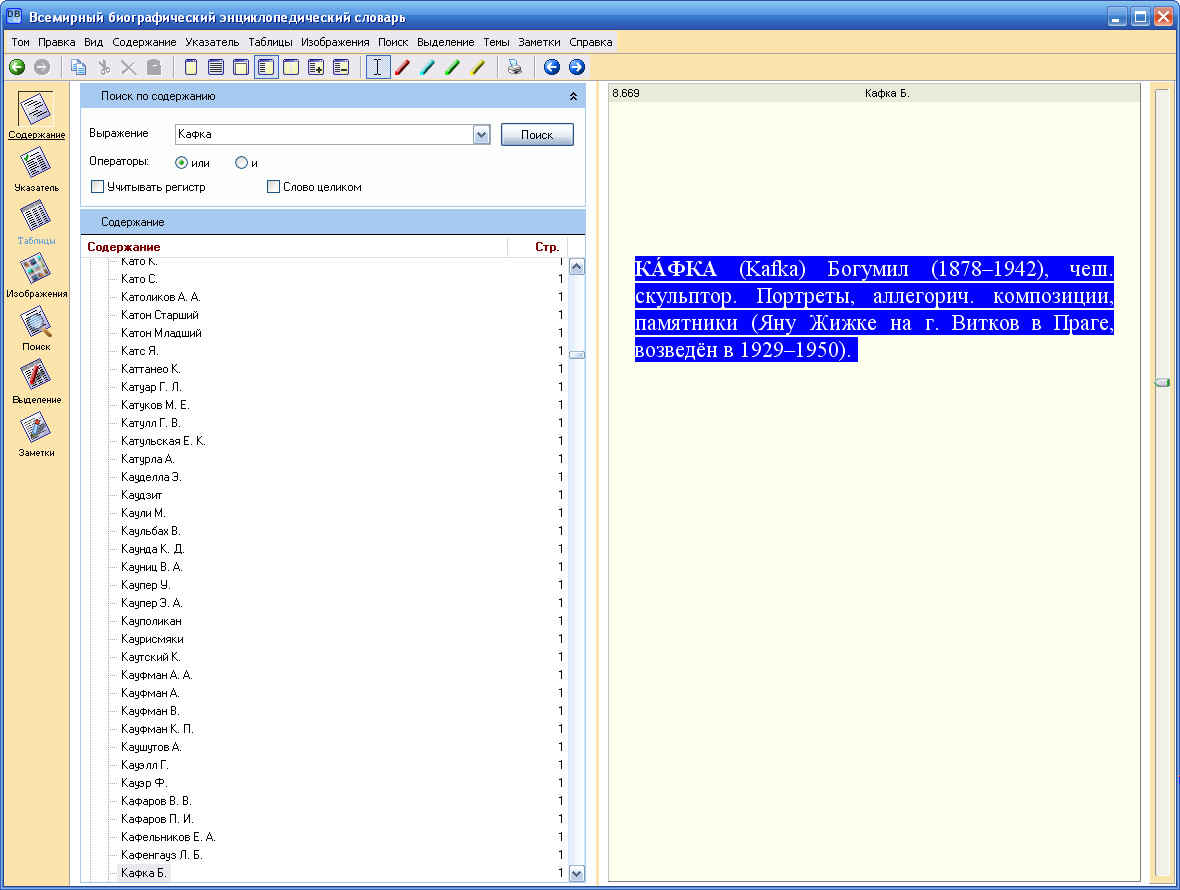Select the yellow highlighter marker tool
This screenshot has width=1180, height=890.
[x=478, y=67]
